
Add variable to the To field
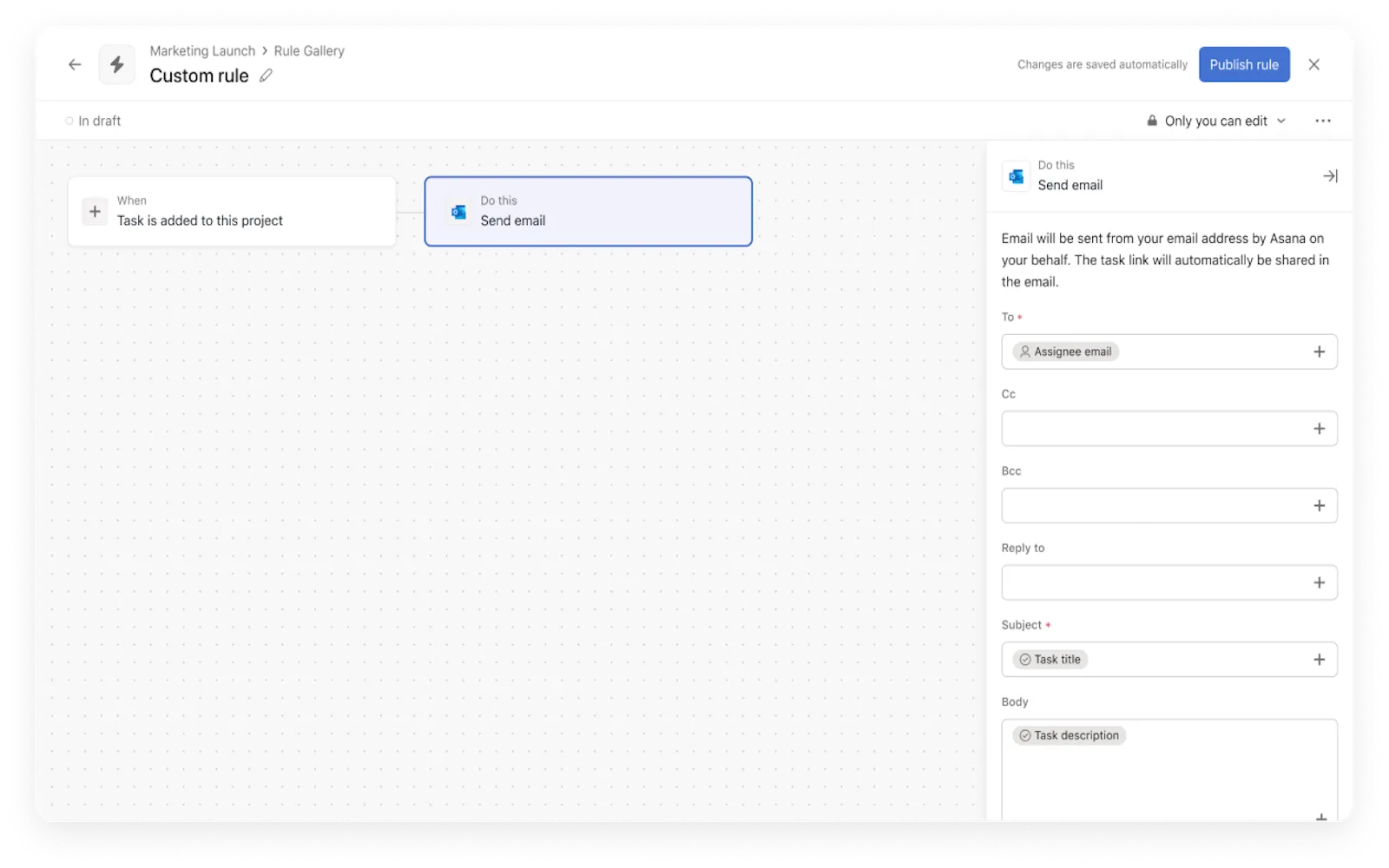[1319, 352]
